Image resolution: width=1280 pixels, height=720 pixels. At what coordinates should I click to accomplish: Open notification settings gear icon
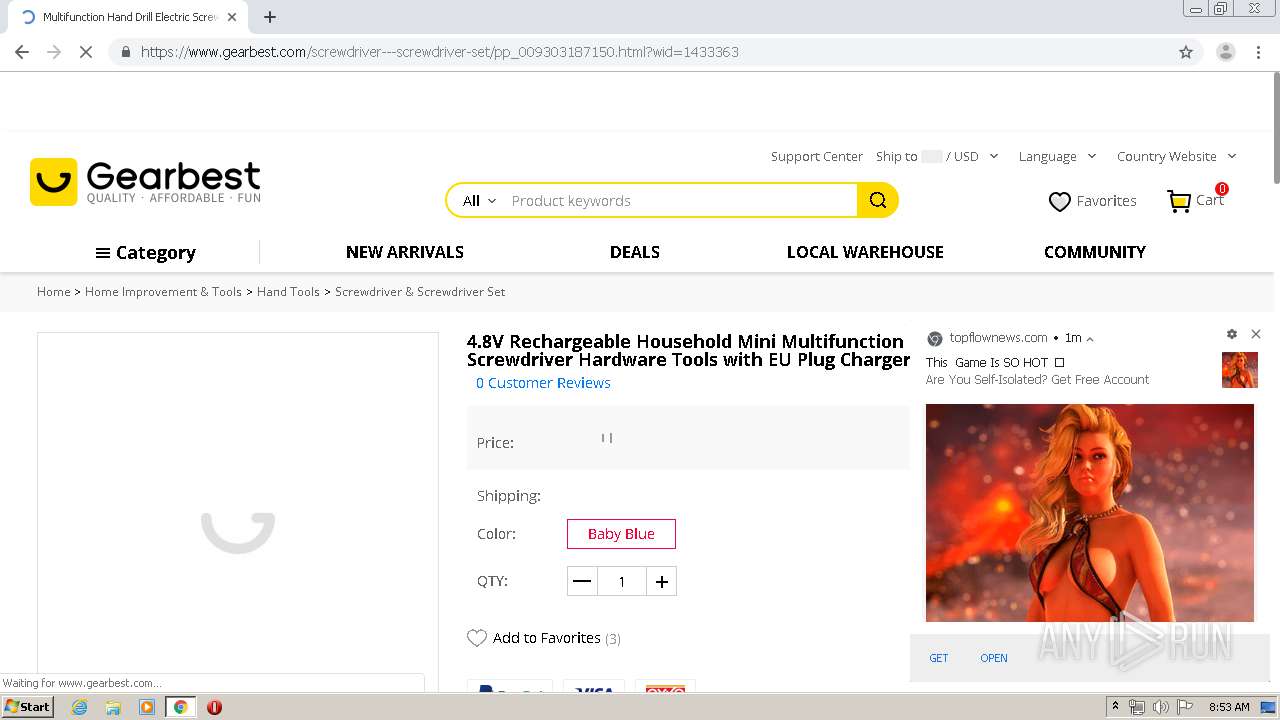tap(1232, 334)
